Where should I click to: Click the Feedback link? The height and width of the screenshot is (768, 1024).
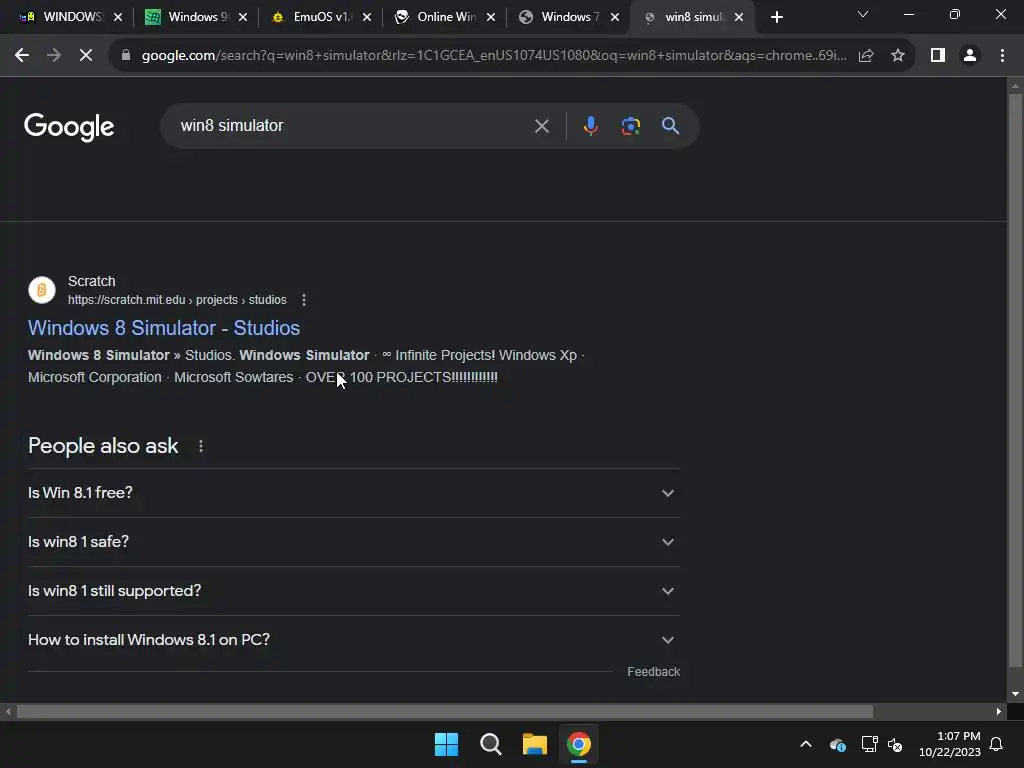click(653, 671)
